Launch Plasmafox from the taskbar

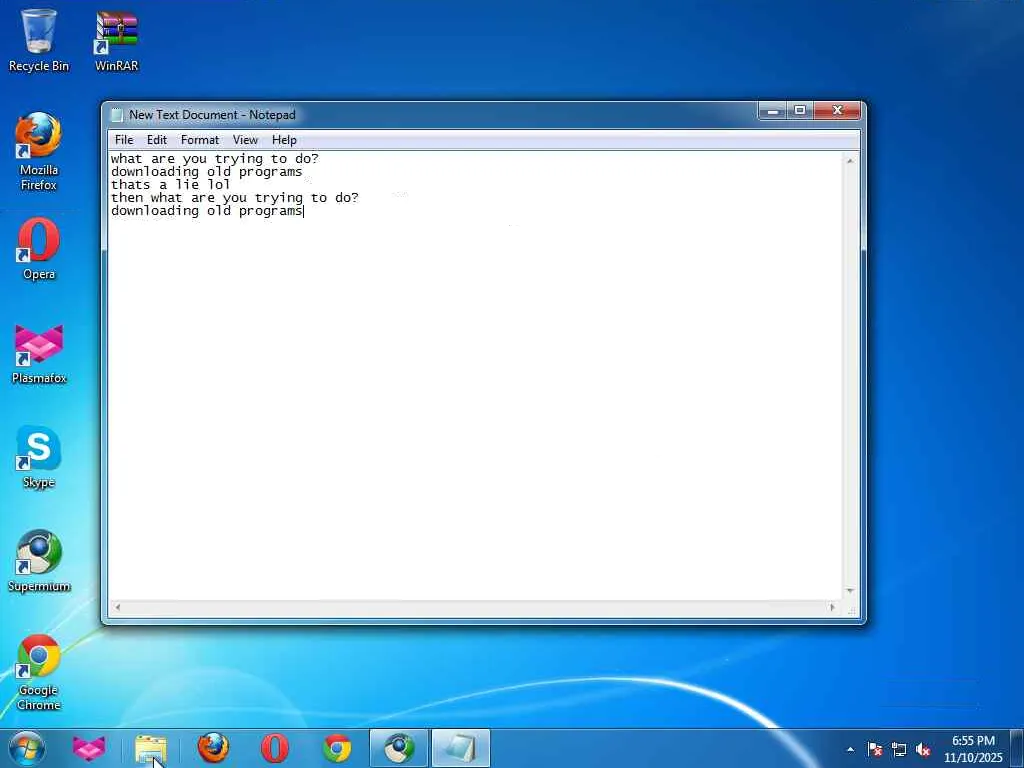(x=89, y=748)
